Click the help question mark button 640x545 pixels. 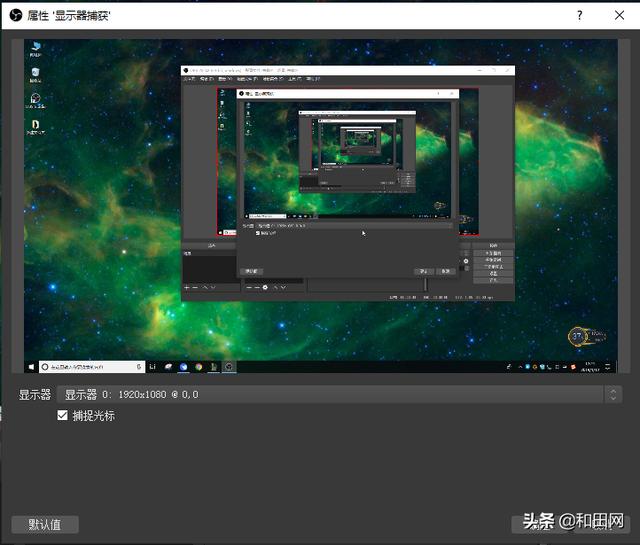580,16
